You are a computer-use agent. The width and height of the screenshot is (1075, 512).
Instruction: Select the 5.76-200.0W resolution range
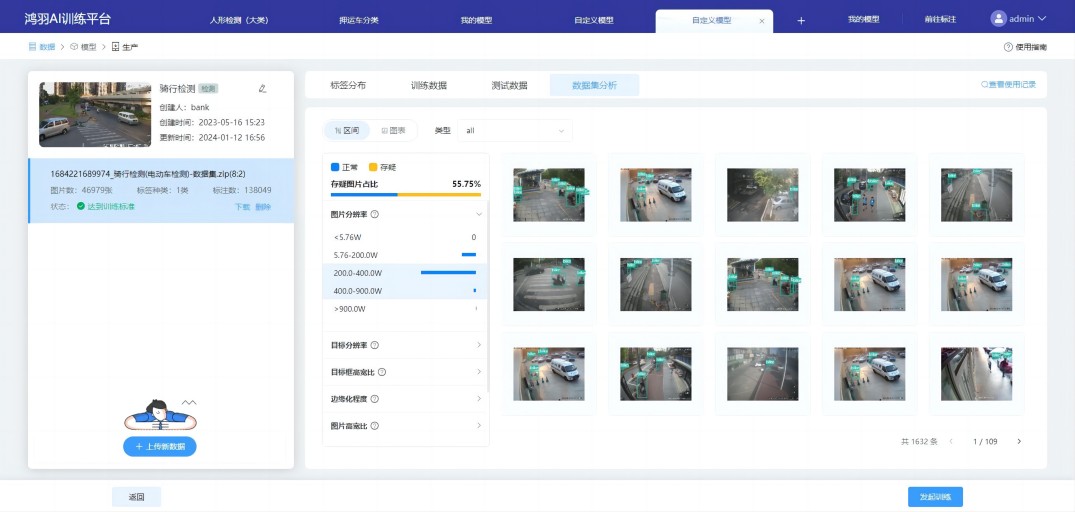click(x=404, y=255)
